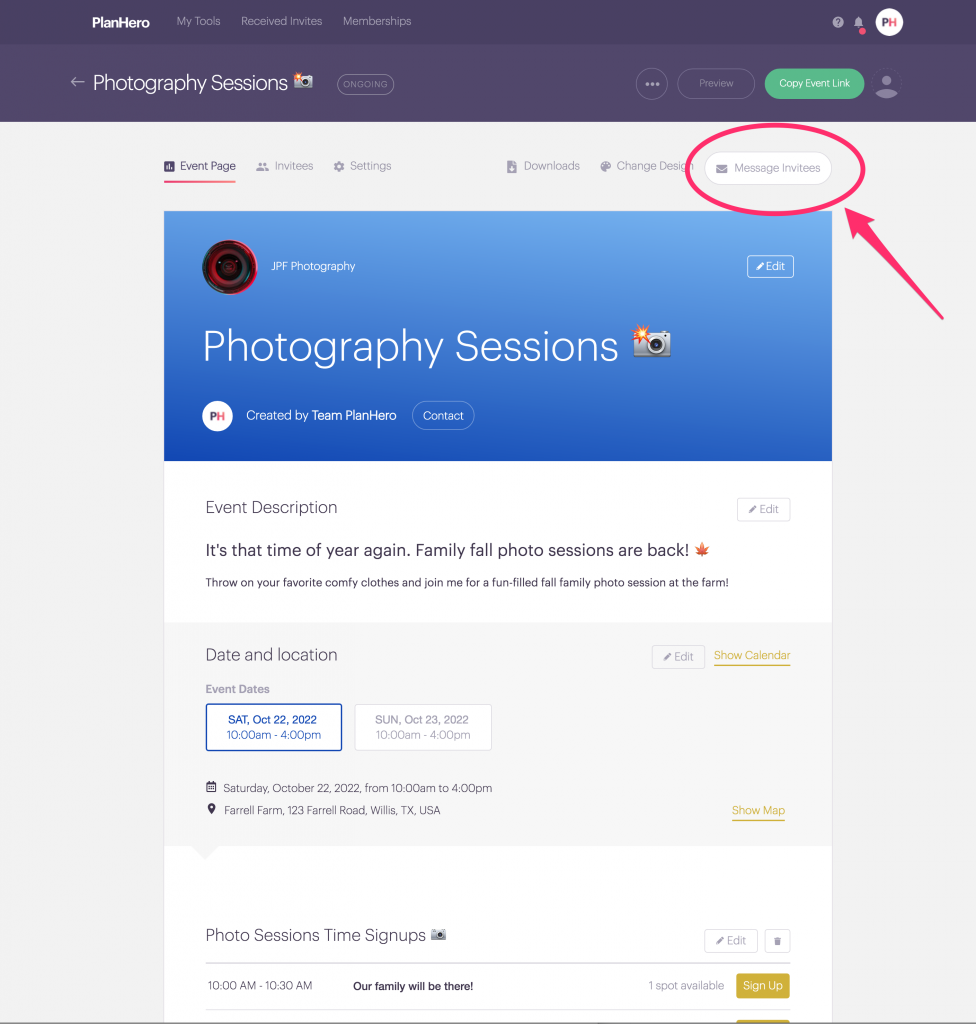
Task: Click the gray user profile silhouette icon
Action: [886, 84]
